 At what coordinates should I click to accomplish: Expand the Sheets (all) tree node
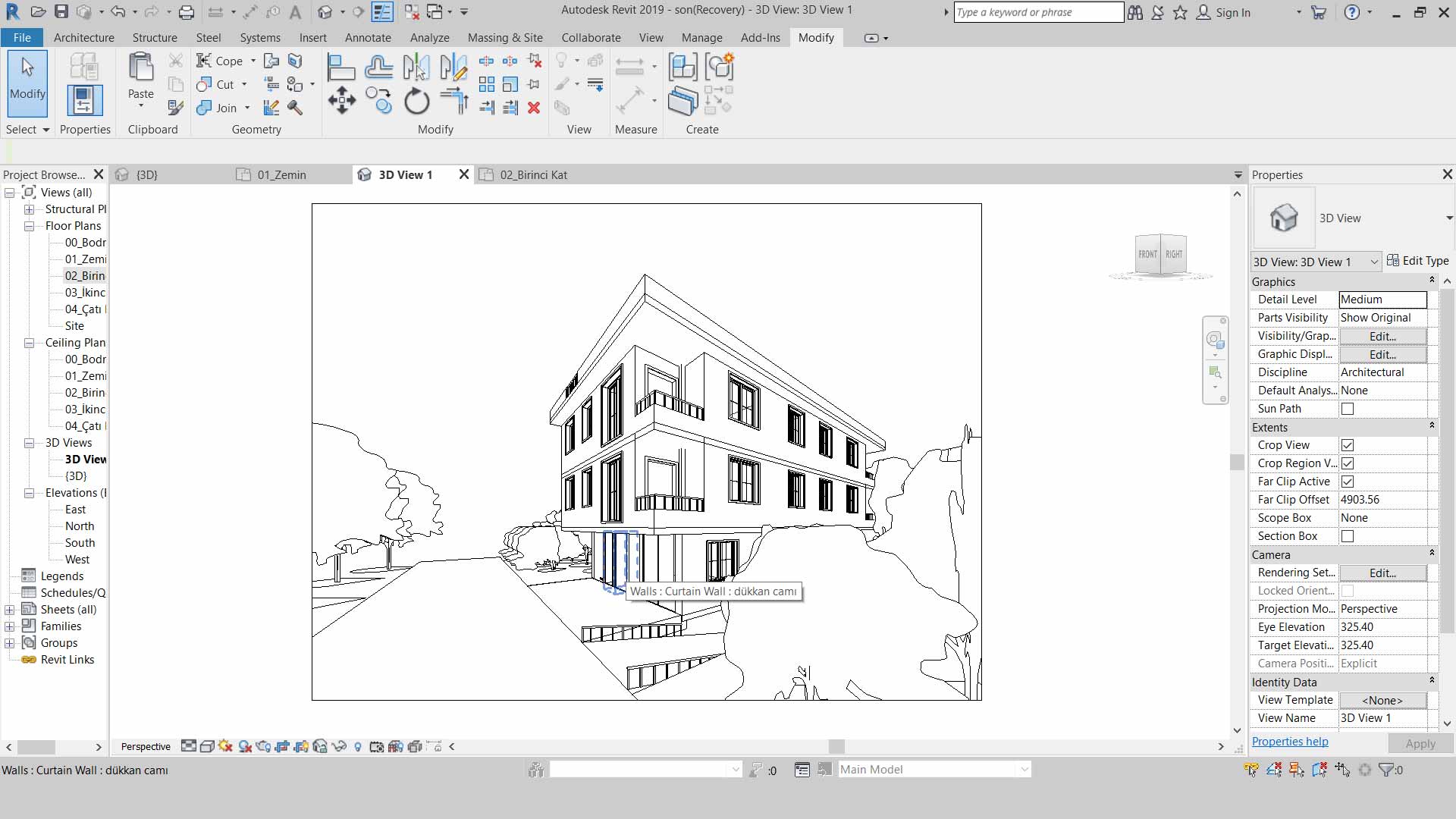point(9,610)
